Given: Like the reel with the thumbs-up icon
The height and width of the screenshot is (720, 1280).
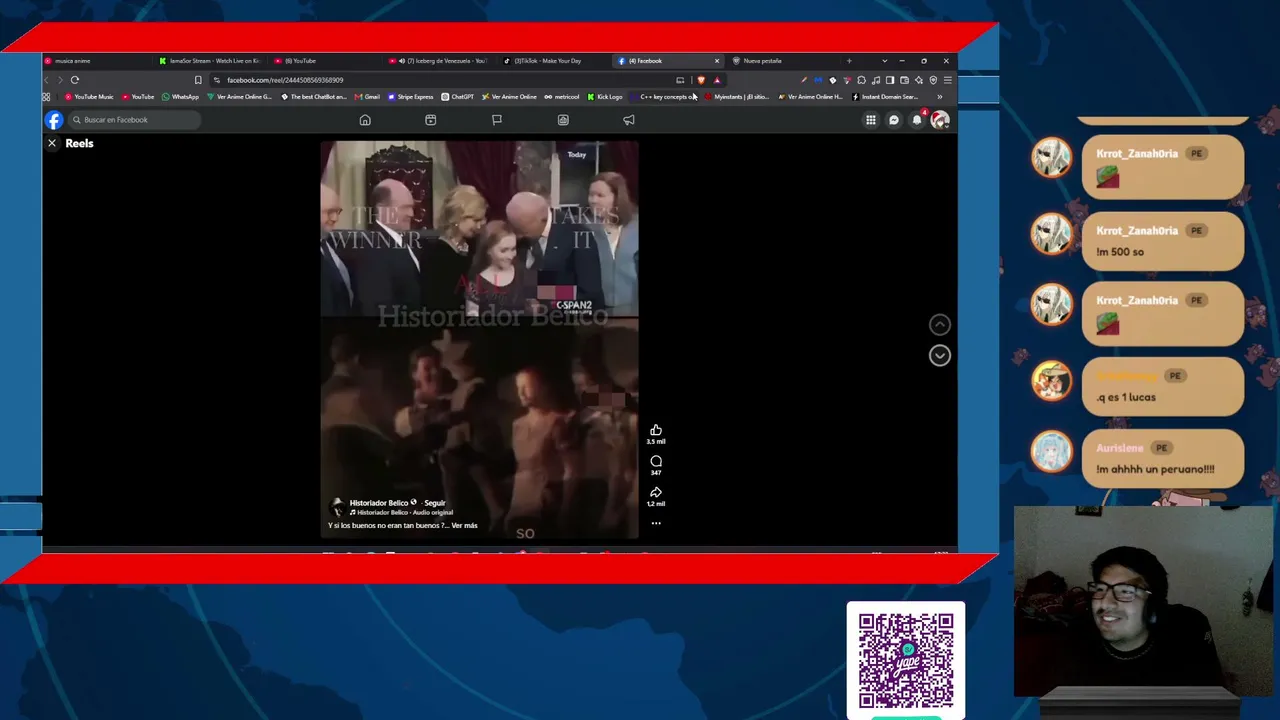Looking at the screenshot, I should (x=656, y=430).
